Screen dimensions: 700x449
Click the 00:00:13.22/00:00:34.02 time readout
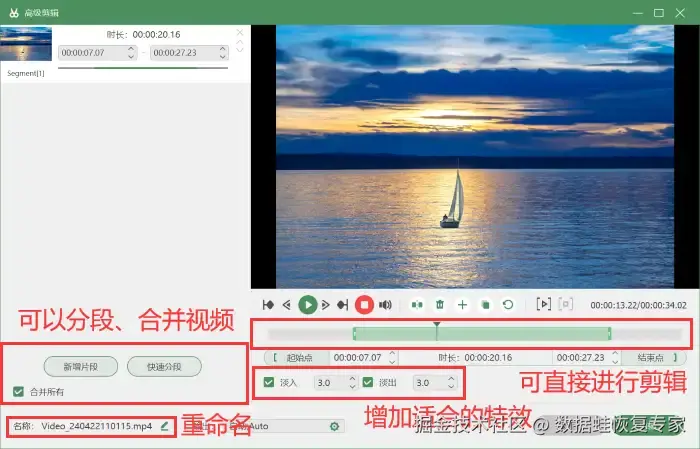(x=638, y=305)
